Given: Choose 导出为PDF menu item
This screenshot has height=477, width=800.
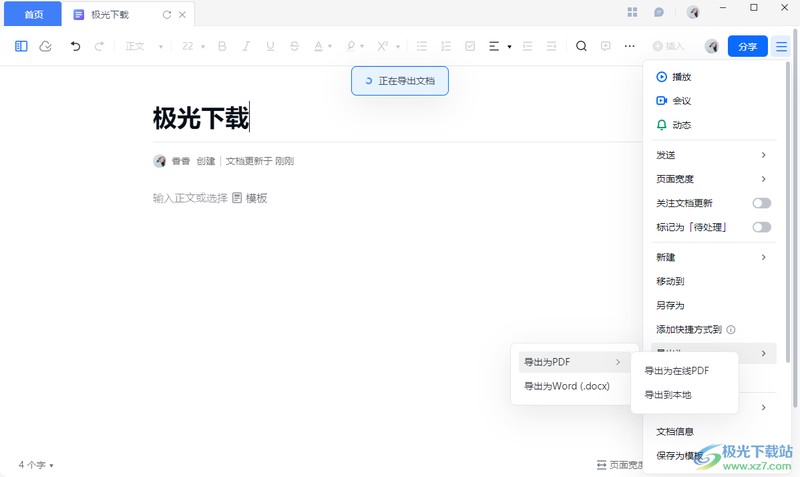Looking at the screenshot, I should 572,362.
